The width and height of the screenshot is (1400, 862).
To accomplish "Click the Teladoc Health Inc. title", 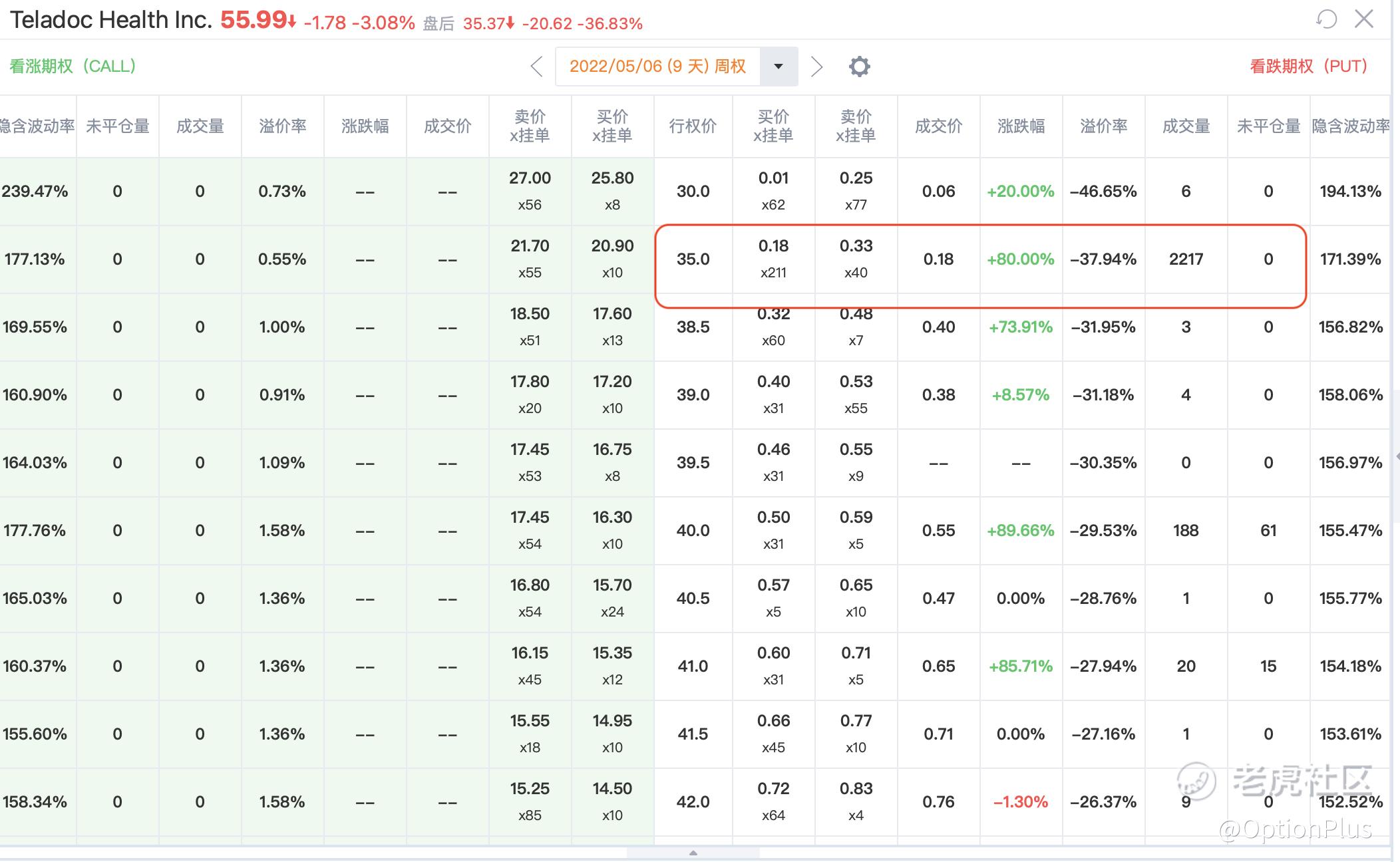I will (110, 20).
